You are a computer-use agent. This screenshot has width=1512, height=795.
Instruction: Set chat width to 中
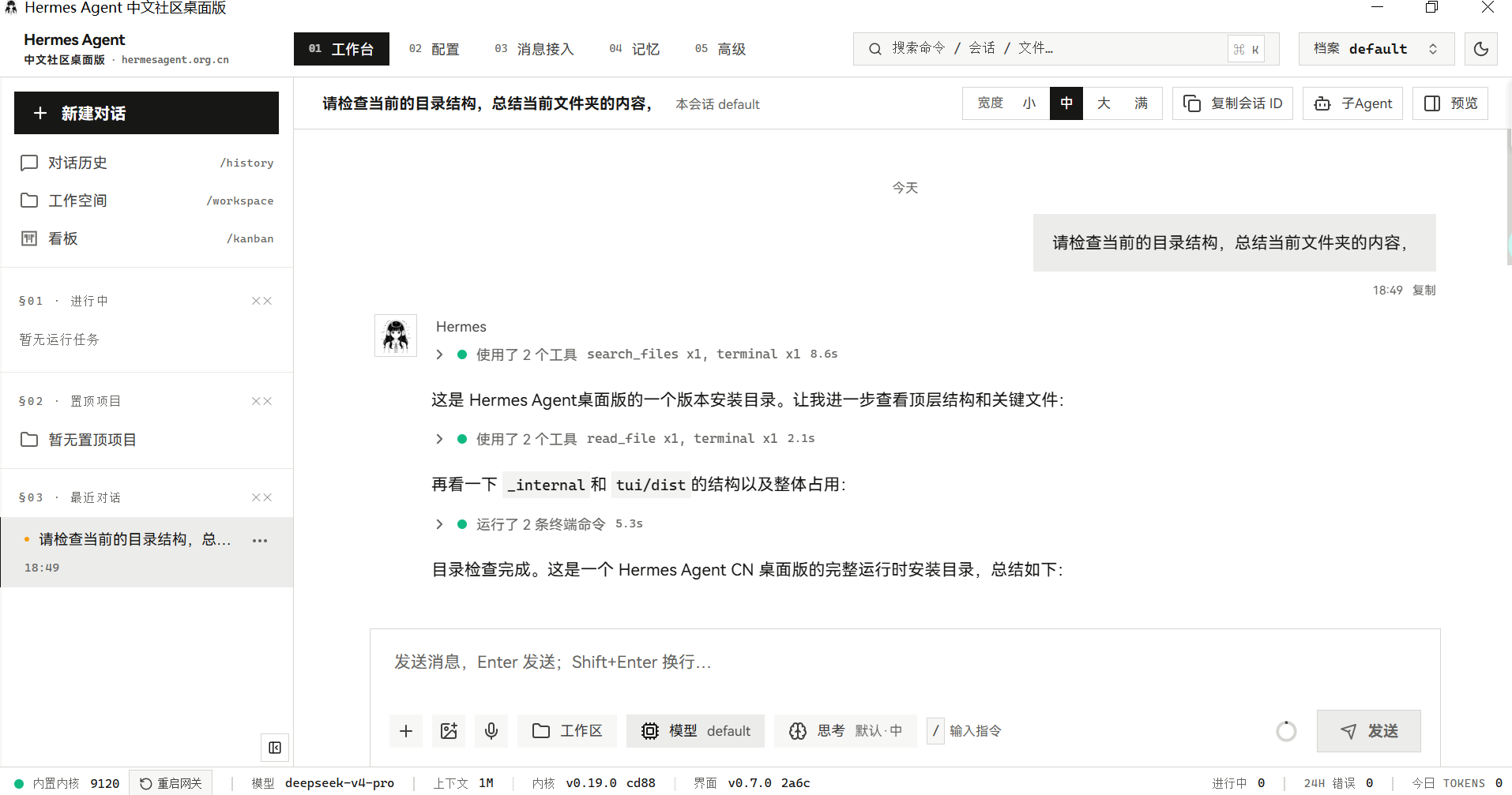(1066, 103)
